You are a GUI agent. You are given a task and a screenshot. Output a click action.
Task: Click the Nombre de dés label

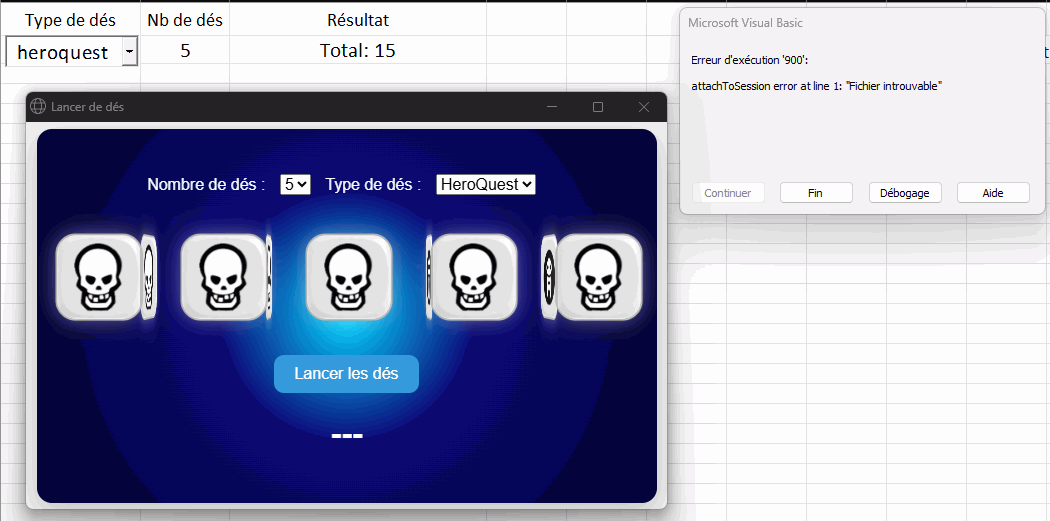[x=206, y=184]
